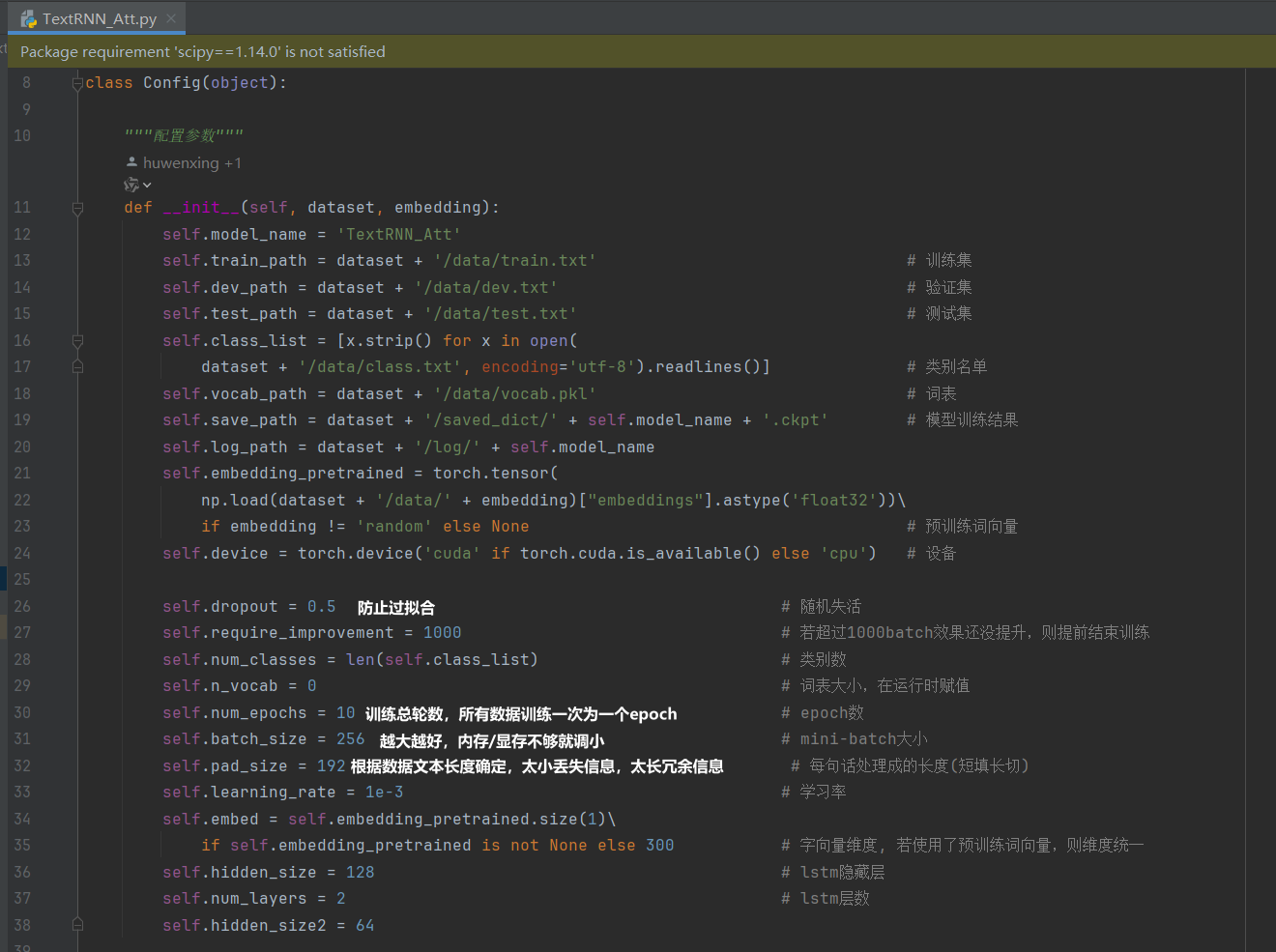Click the comment # lstm隐藏层

832,873
